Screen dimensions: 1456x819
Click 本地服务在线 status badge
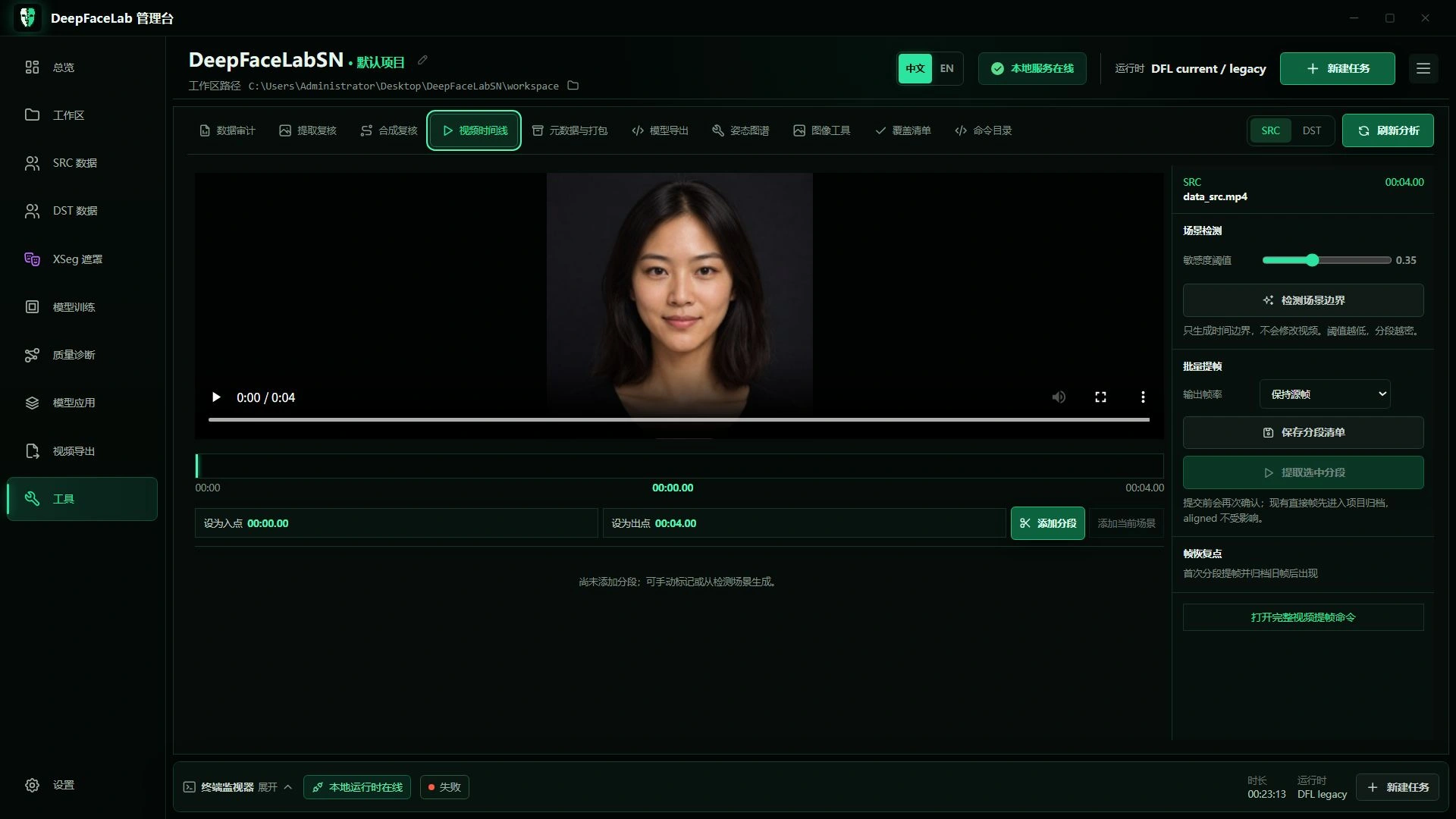click(1032, 68)
